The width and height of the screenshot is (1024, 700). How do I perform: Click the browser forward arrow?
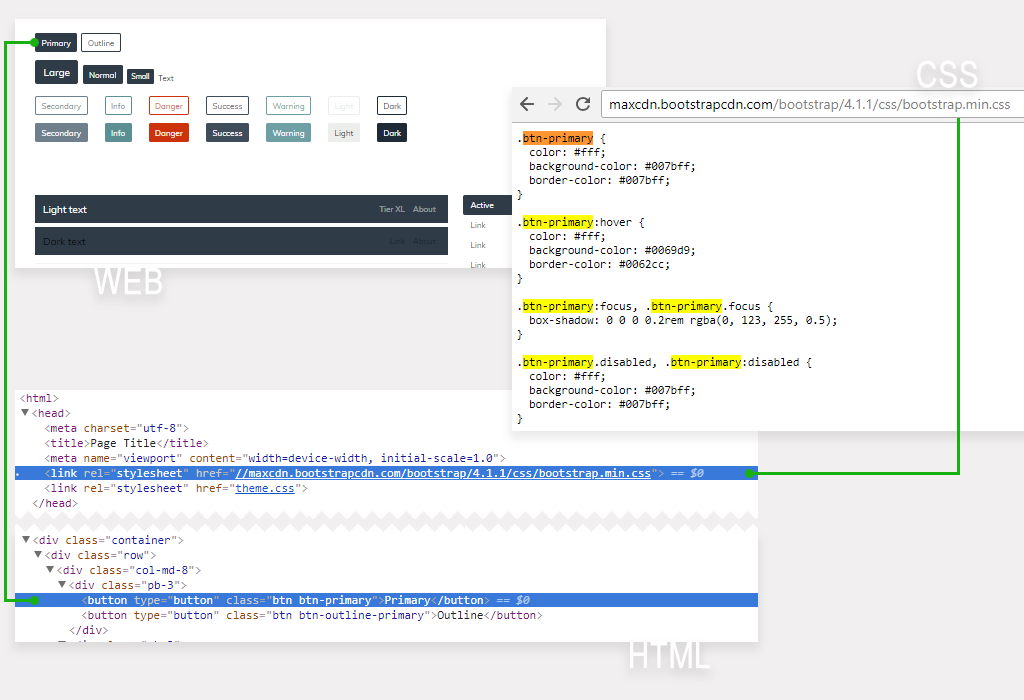tap(555, 104)
